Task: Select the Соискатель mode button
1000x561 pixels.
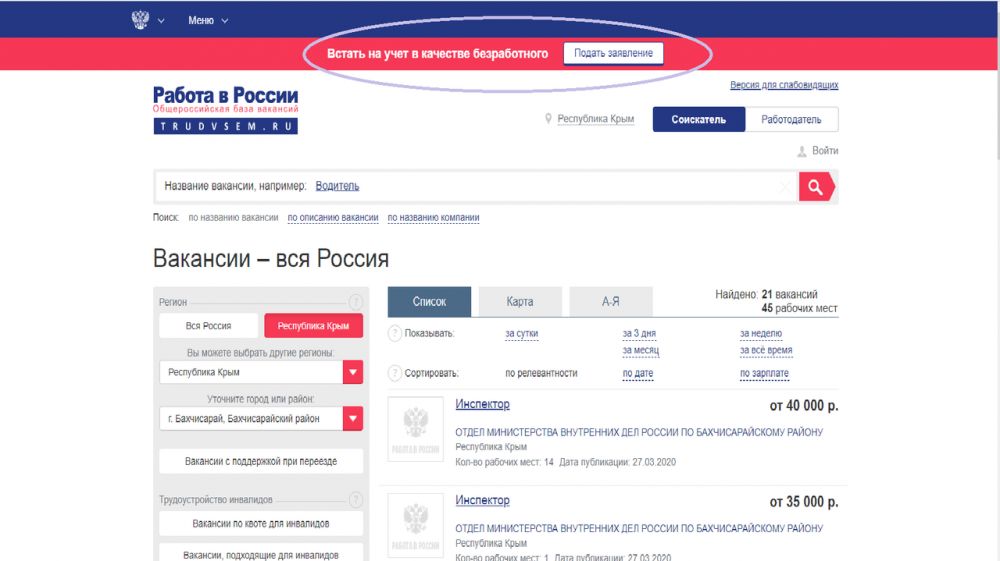Action: point(699,120)
